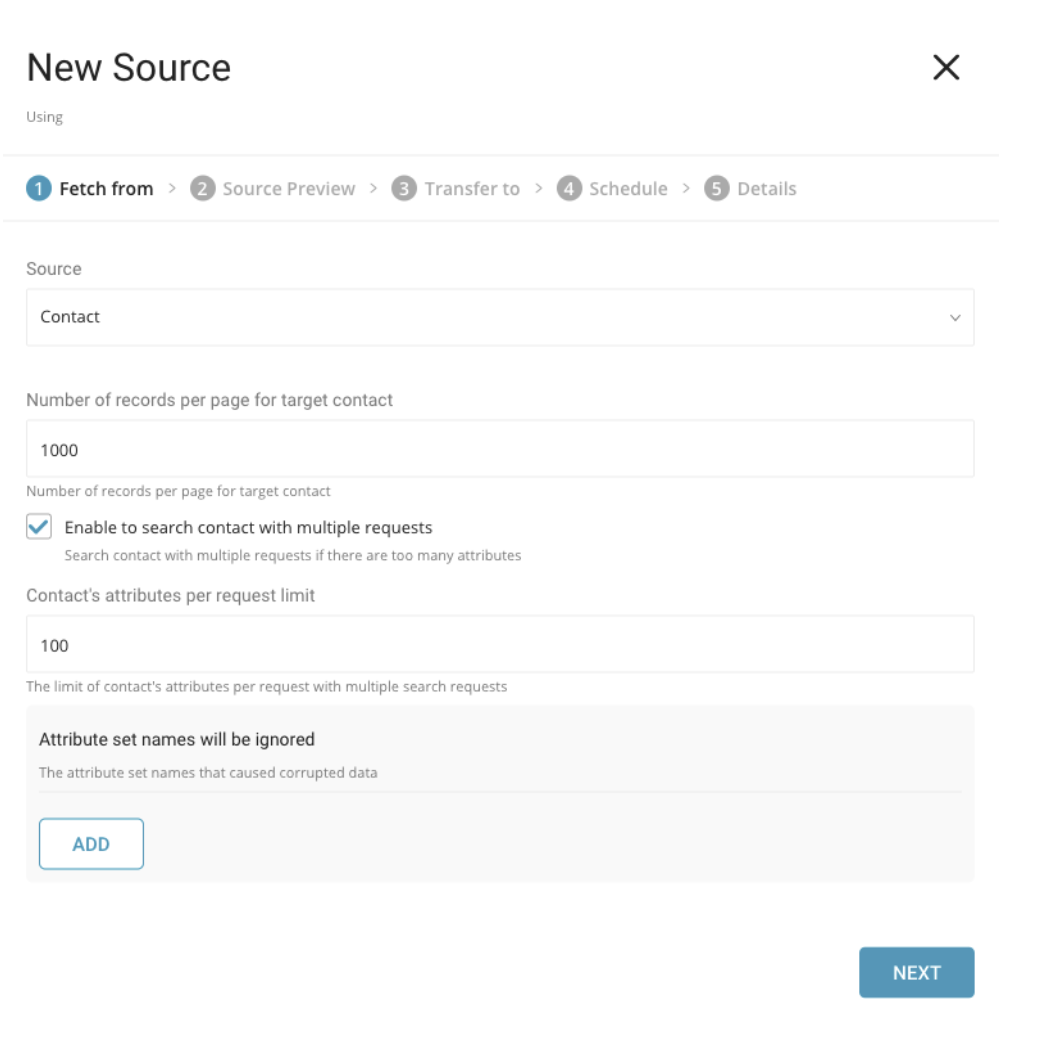Click the number 3 step circle
This screenshot has width=1040, height=1052.
point(404,189)
